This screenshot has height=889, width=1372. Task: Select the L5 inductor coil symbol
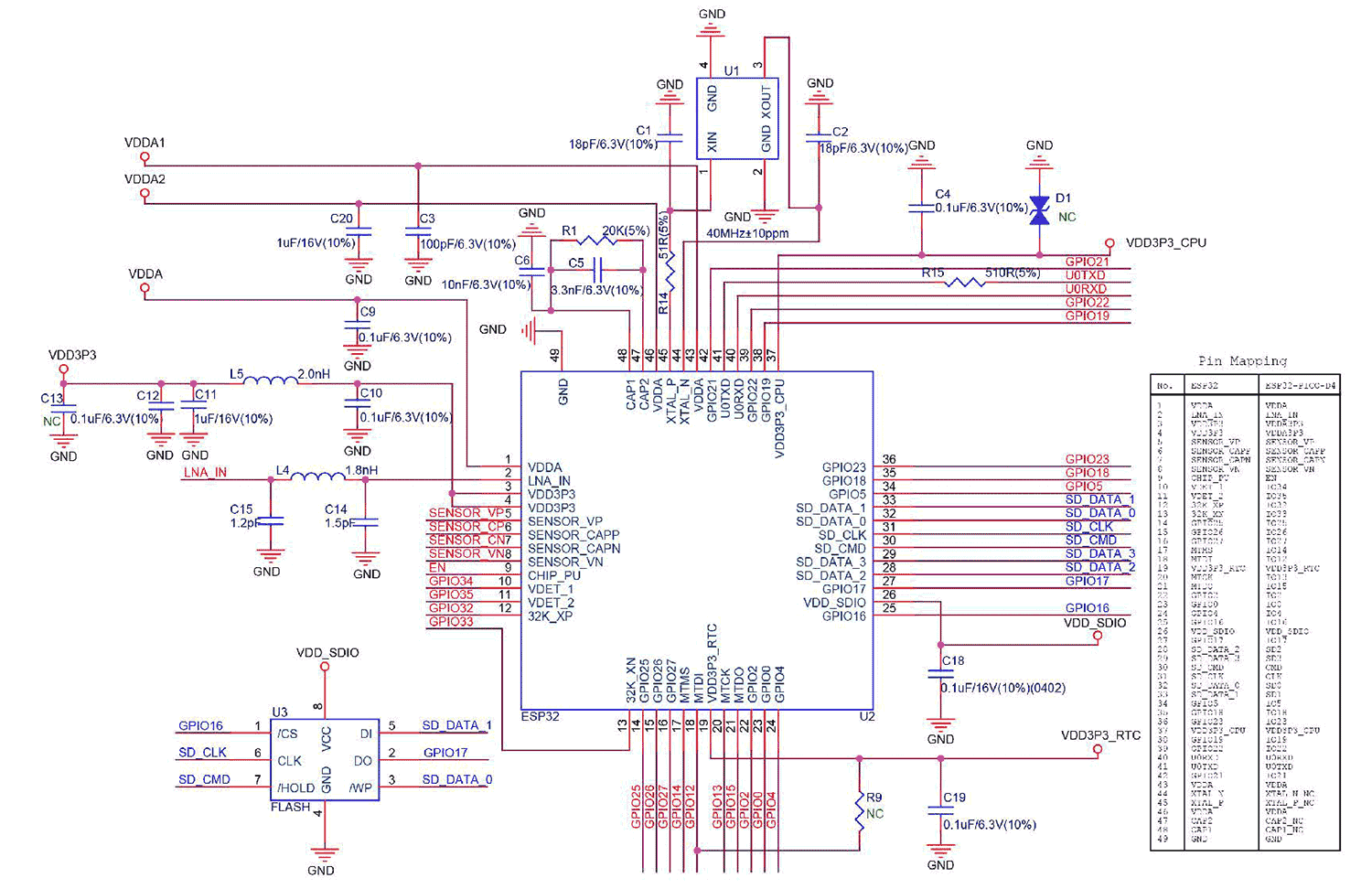(x=271, y=380)
